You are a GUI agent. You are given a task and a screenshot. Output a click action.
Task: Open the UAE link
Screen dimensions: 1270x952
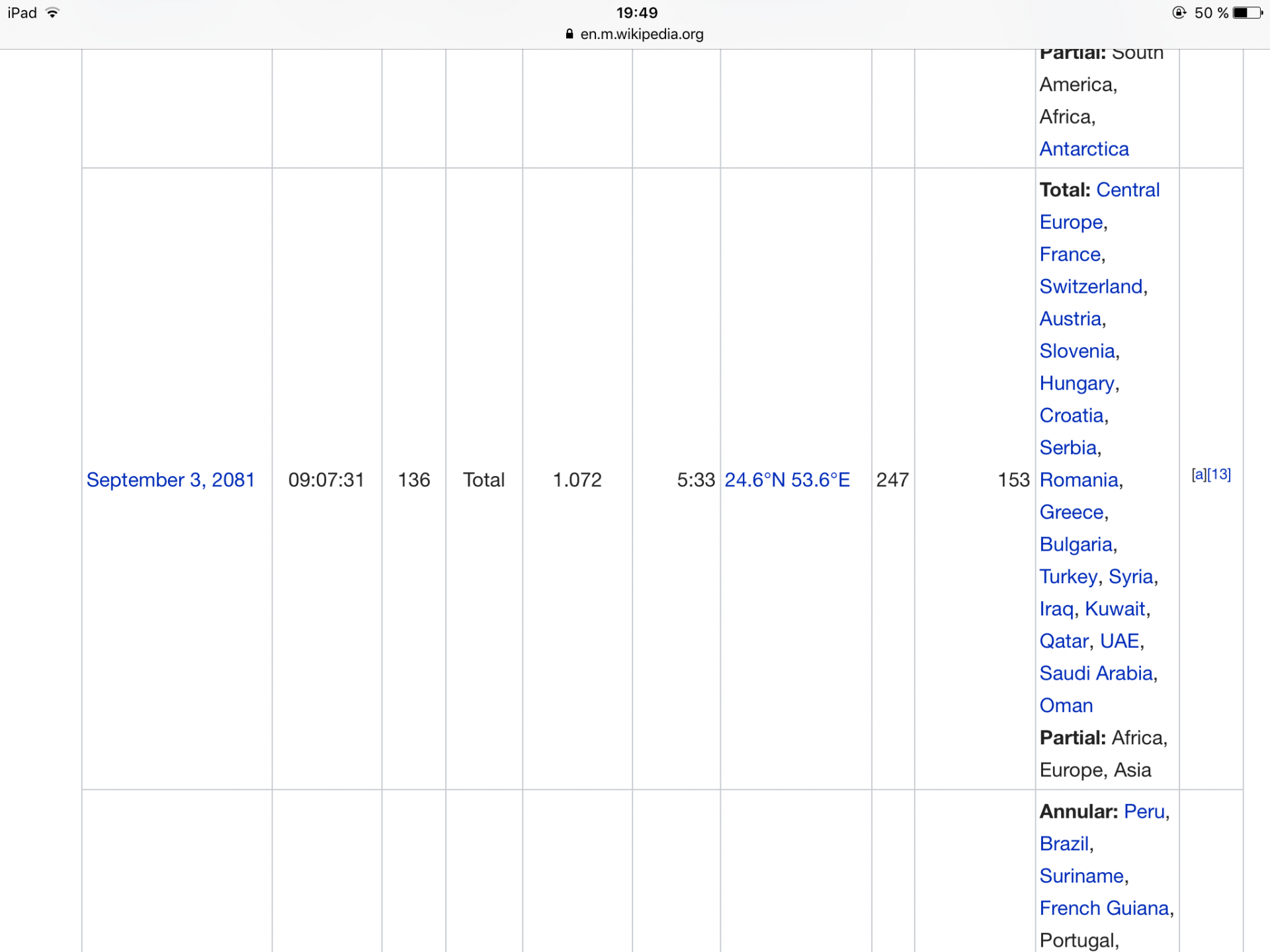point(1120,641)
